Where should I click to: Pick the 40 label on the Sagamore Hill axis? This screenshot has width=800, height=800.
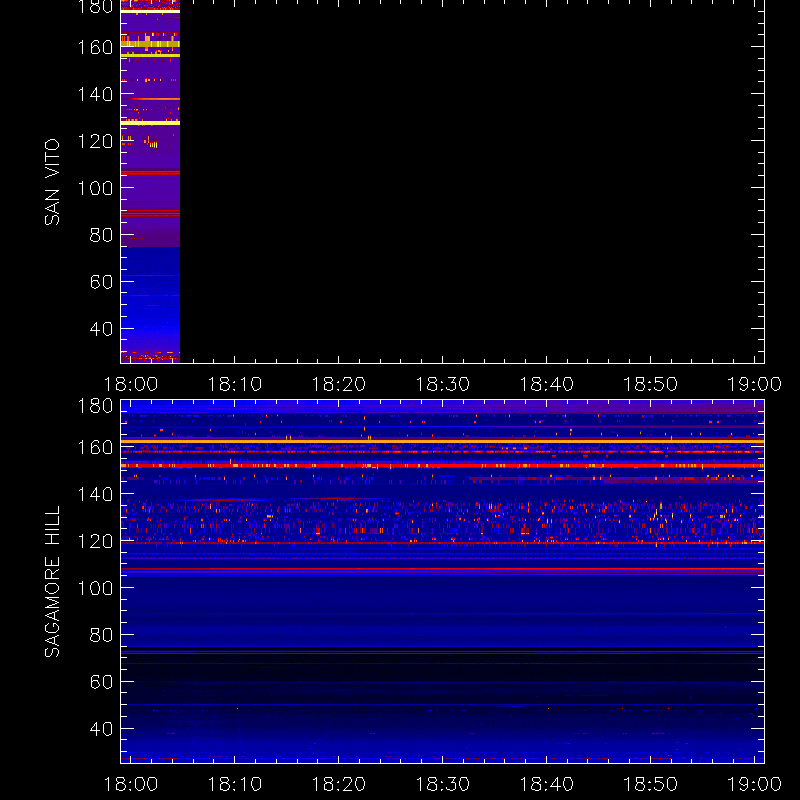(101, 729)
